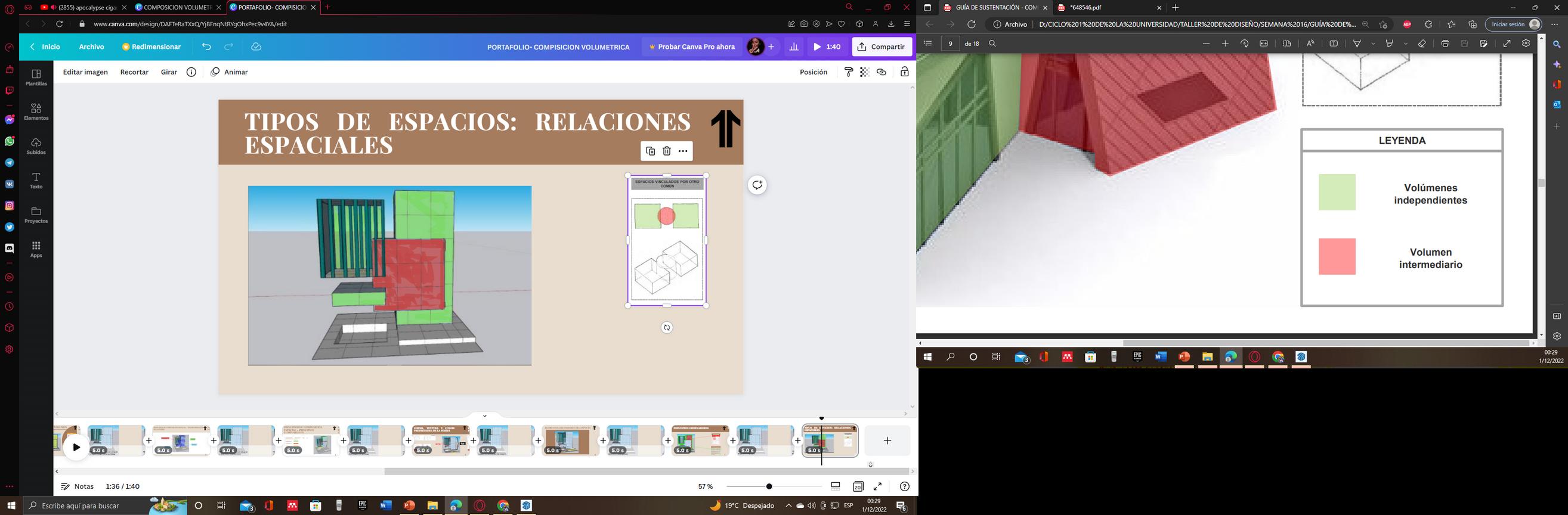
Task: Search within the PDF document
Action: 992,43
